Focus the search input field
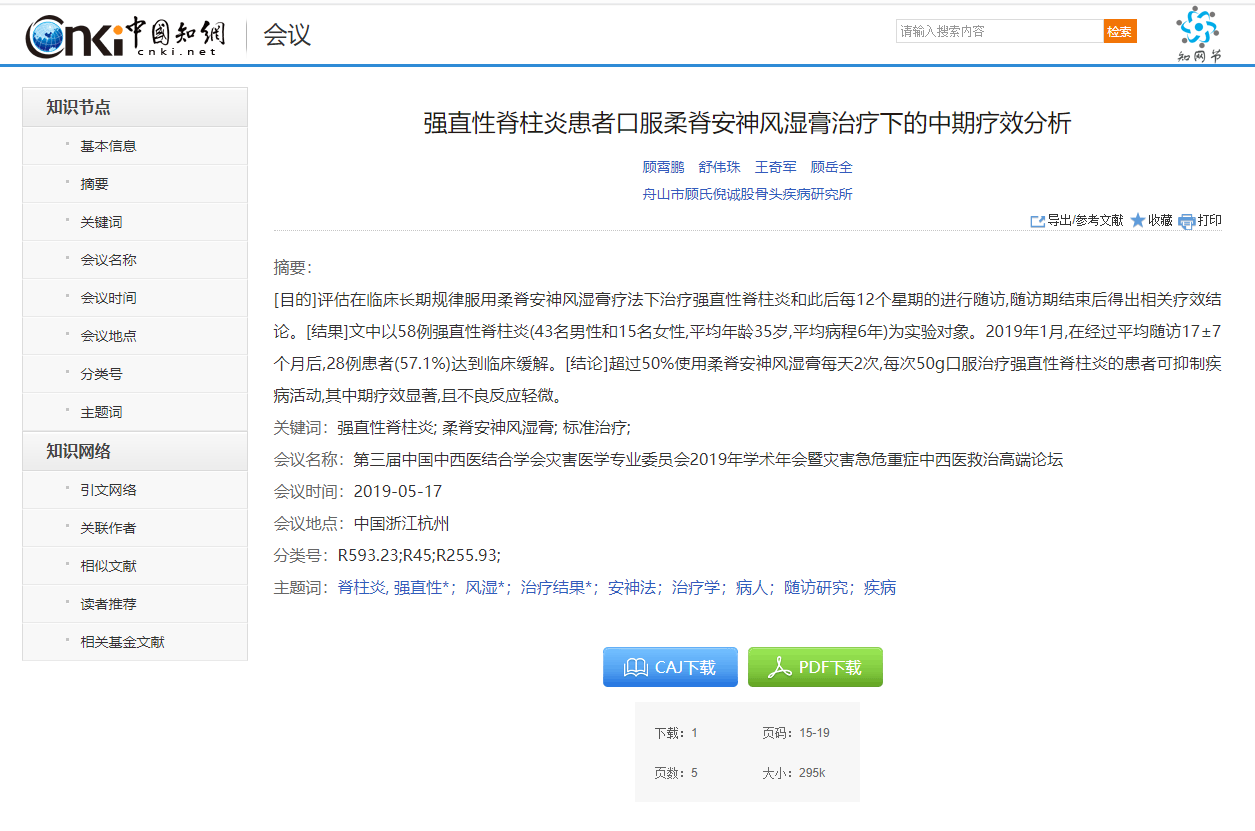 (x=999, y=31)
